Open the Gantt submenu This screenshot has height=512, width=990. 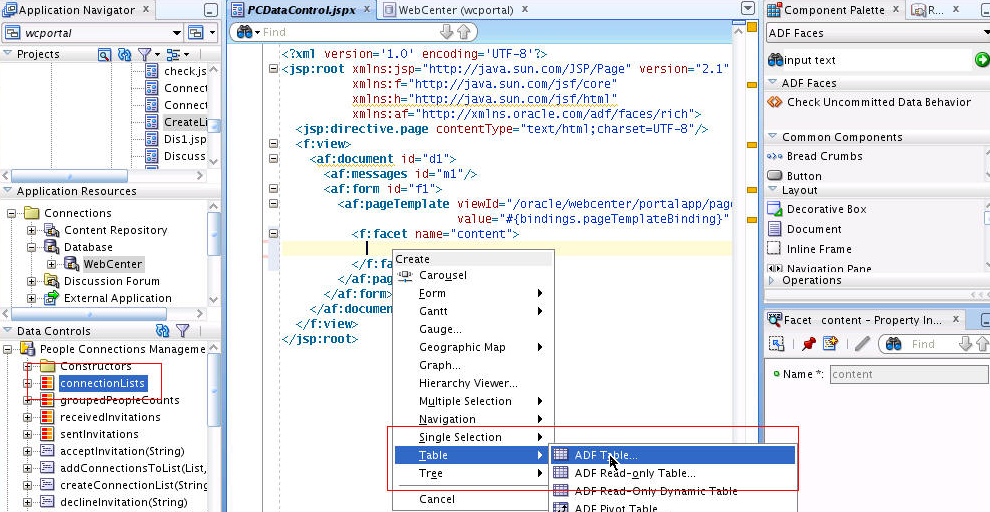pyautogui.click(x=474, y=311)
